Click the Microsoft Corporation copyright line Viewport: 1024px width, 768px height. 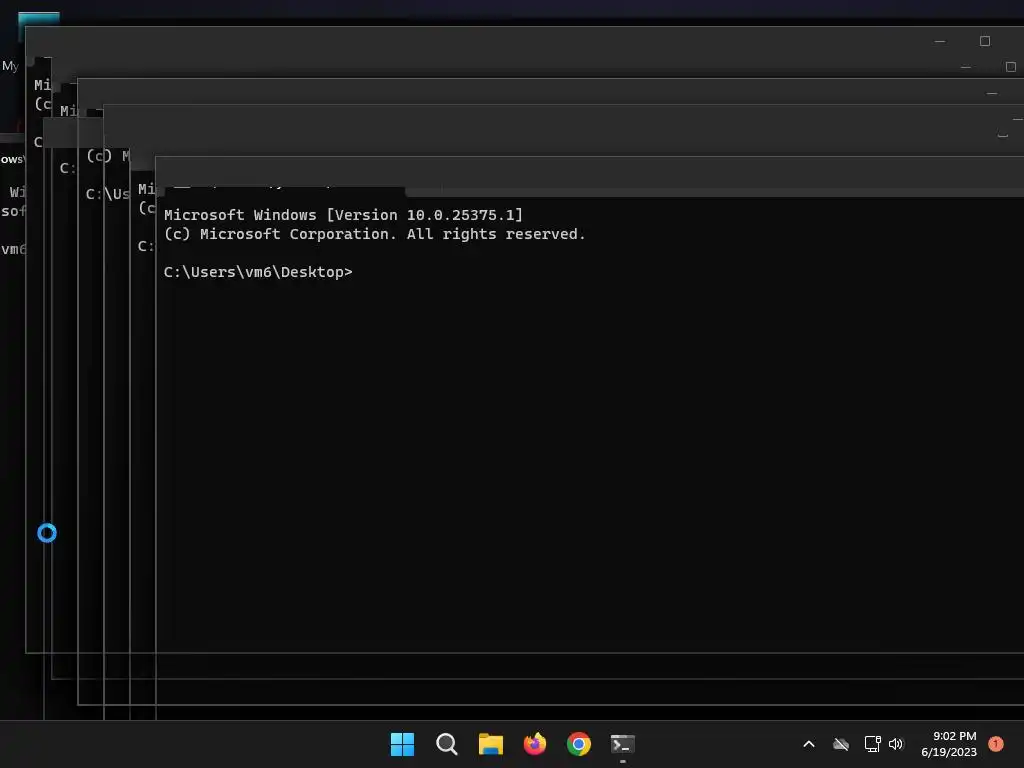tap(374, 234)
